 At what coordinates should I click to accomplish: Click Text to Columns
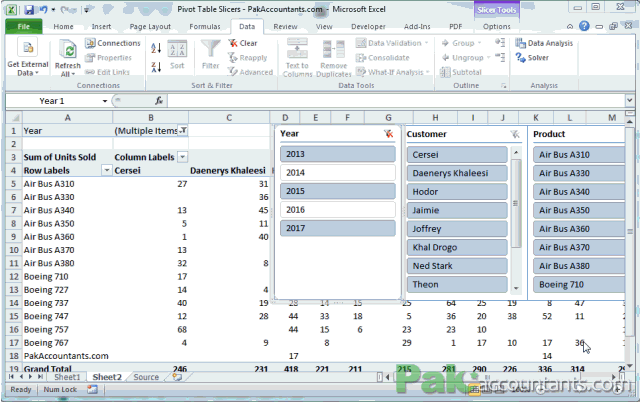(297, 58)
